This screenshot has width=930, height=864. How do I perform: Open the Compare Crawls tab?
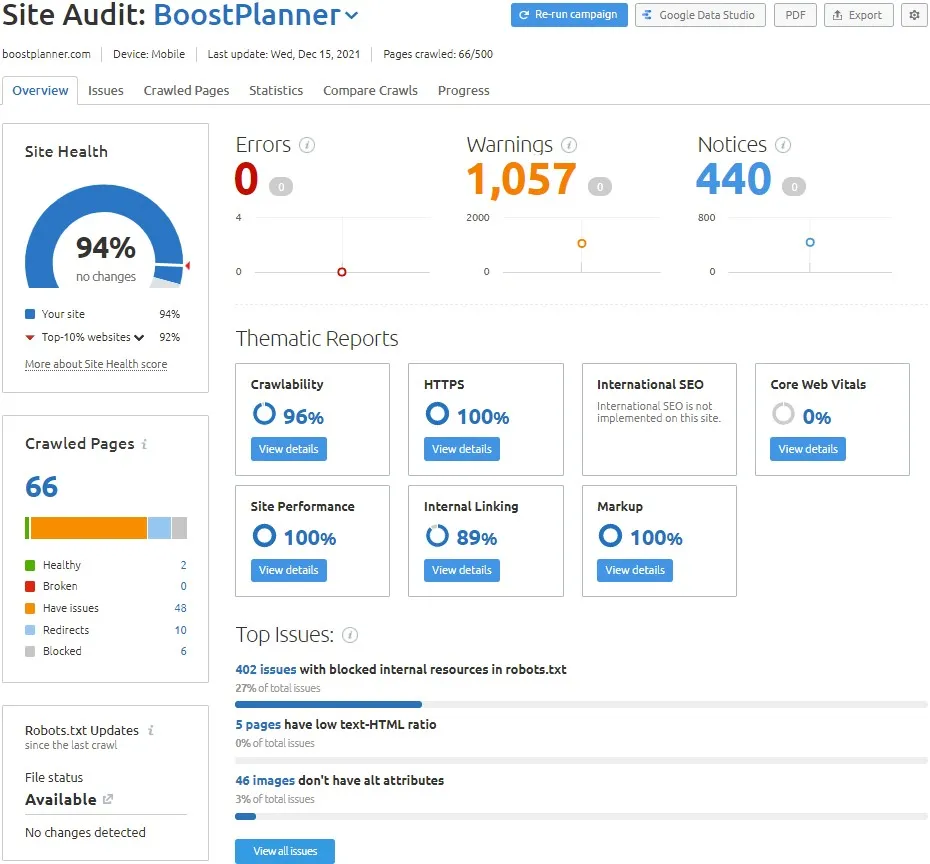coord(370,90)
